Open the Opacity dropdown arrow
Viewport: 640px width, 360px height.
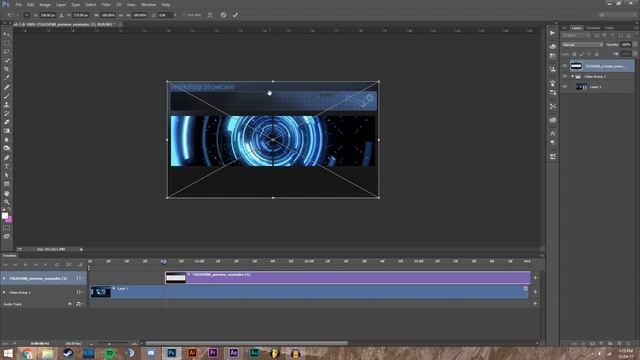coord(635,44)
